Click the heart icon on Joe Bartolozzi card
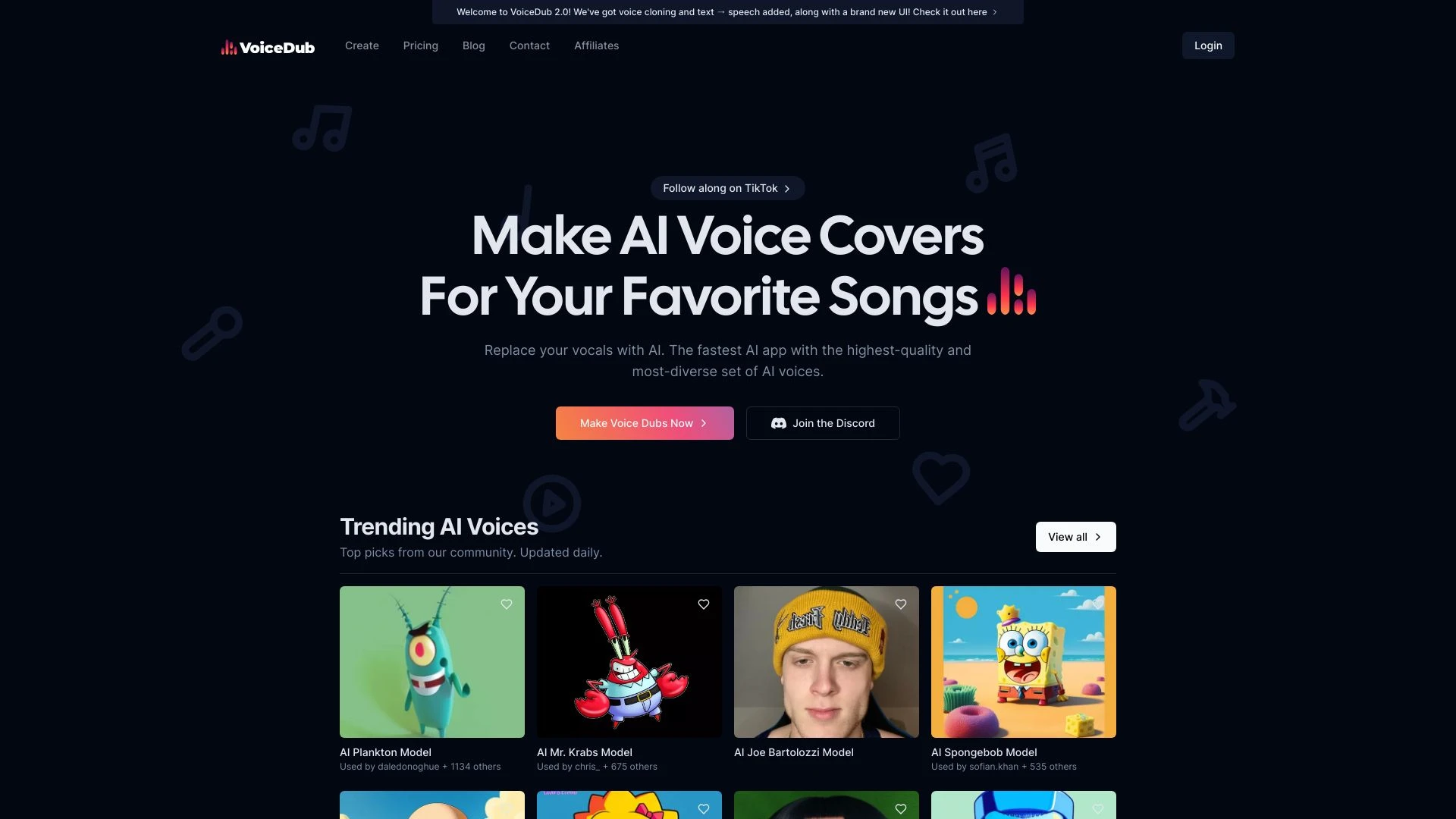This screenshot has height=819, width=1456. (x=901, y=604)
